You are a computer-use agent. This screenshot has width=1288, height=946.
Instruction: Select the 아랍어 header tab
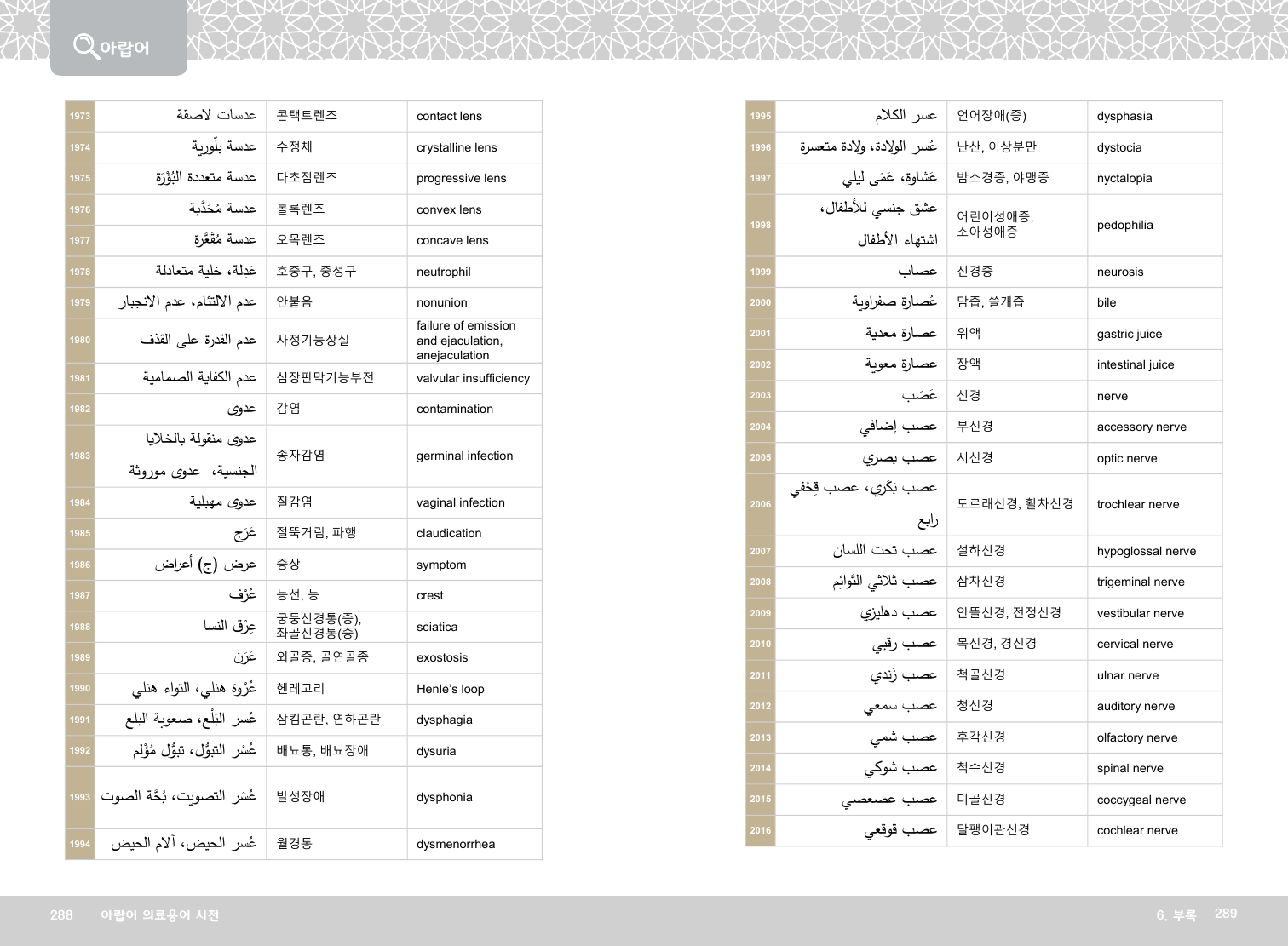pyautogui.click(x=118, y=39)
